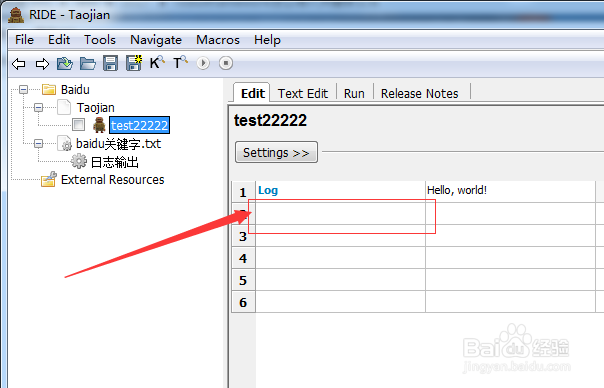Screen dimensions: 604x388
Task: Save the current file with Save icon
Action: pos(111,63)
